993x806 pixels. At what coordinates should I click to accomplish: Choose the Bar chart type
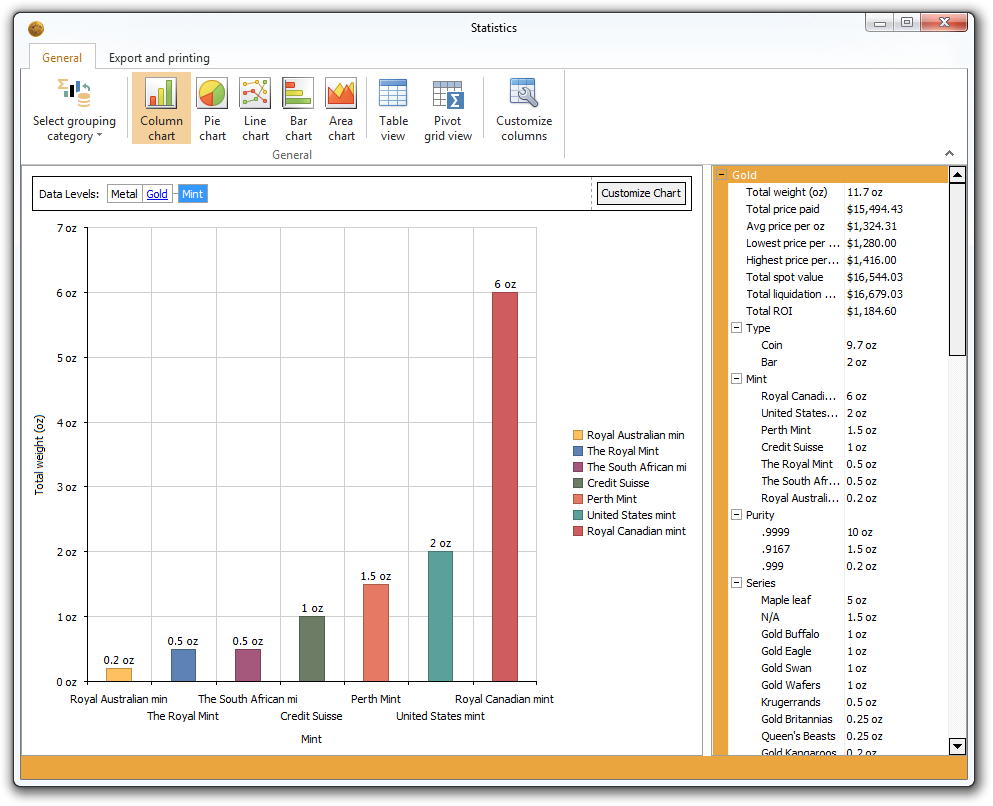[x=298, y=108]
